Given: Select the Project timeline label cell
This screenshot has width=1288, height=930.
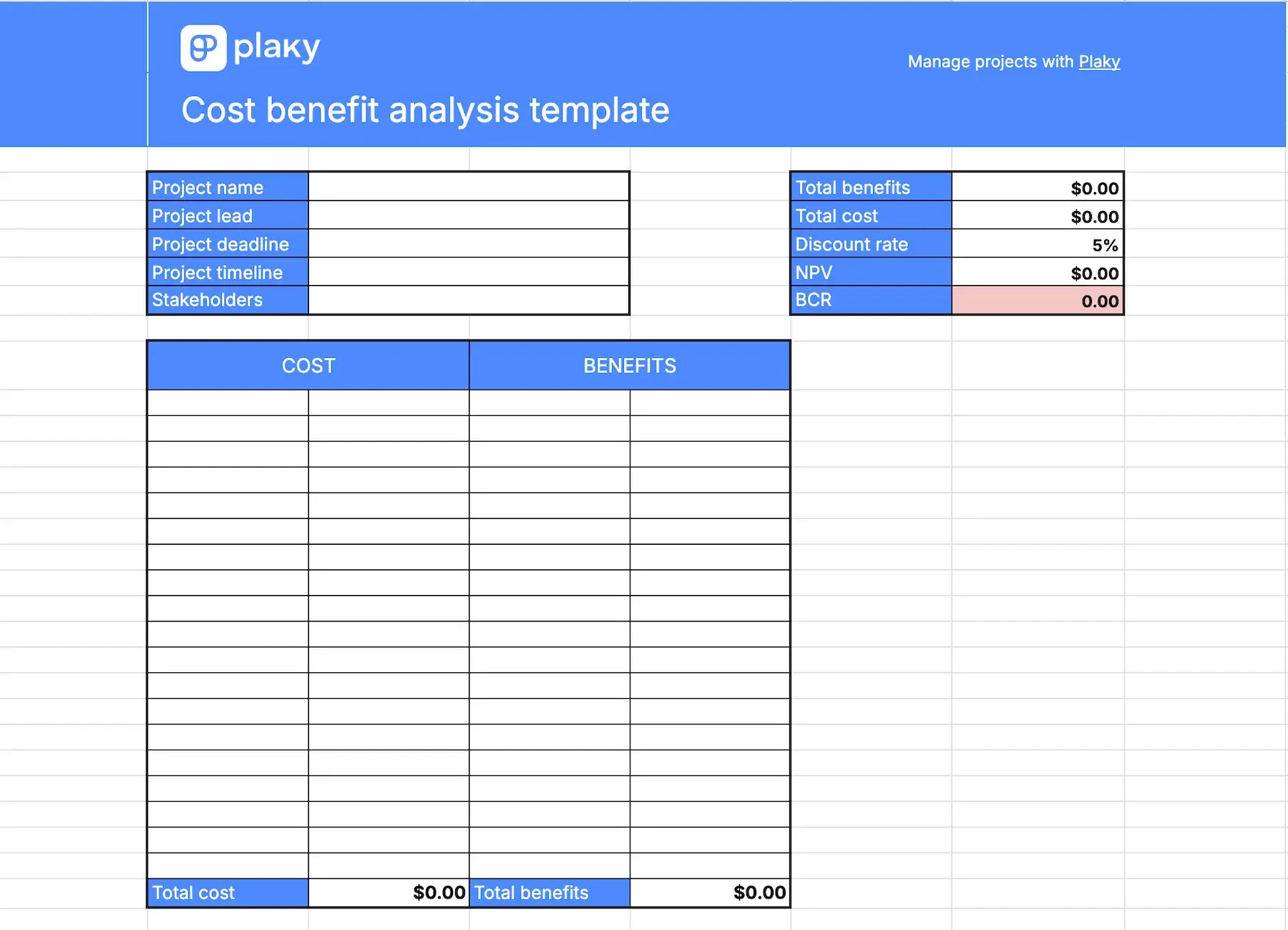Looking at the screenshot, I should 228,272.
